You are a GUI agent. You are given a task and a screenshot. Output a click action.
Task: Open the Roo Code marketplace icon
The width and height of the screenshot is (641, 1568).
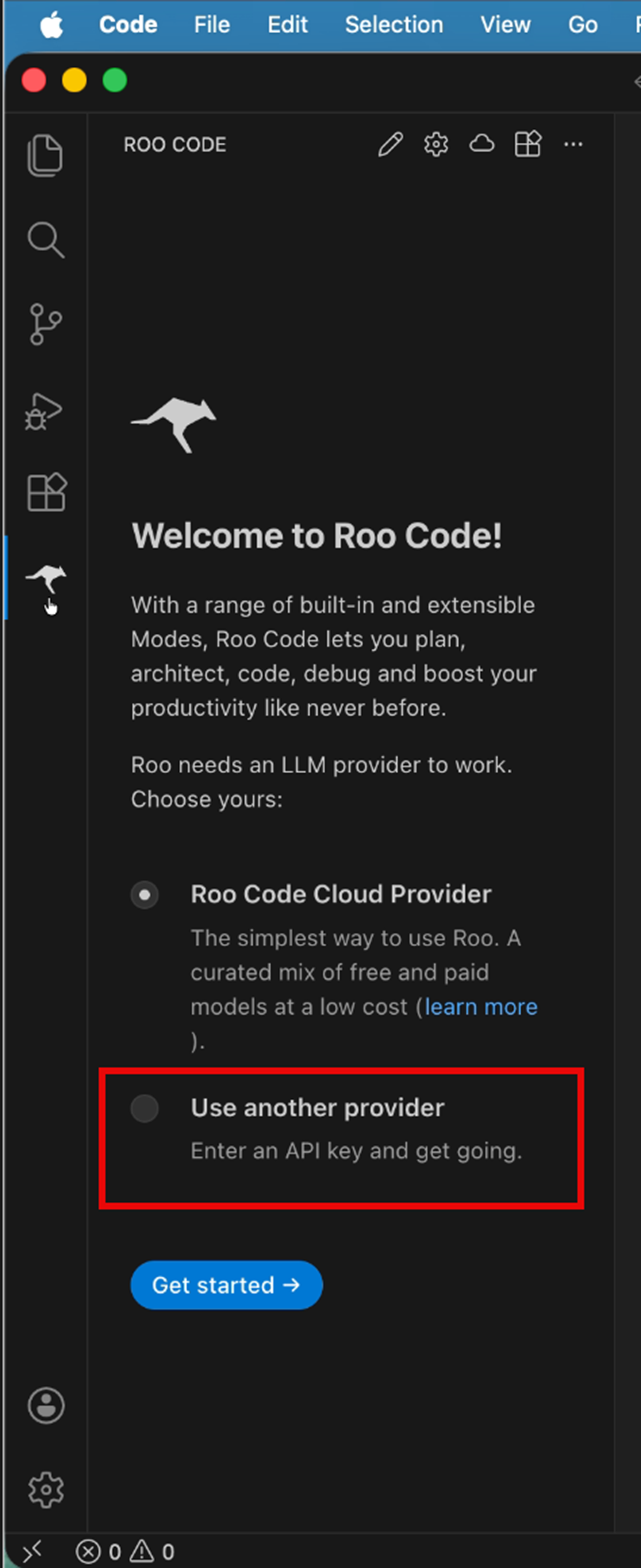pos(527,145)
